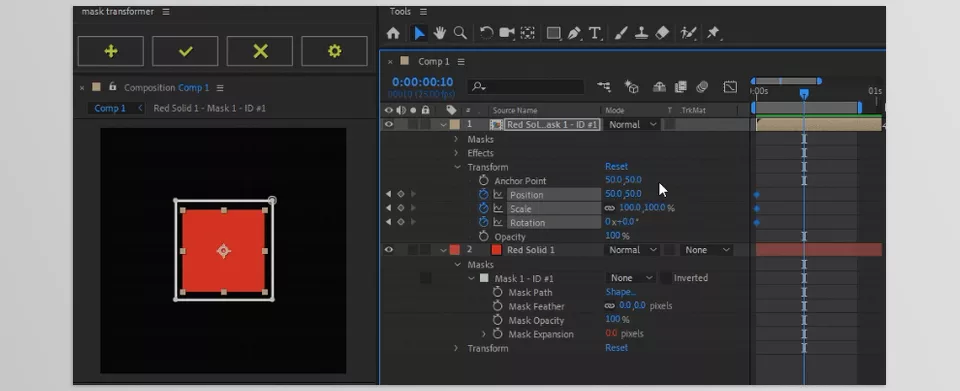
Task: Open Red Solid 1 Mode dropdown
Action: coord(632,250)
